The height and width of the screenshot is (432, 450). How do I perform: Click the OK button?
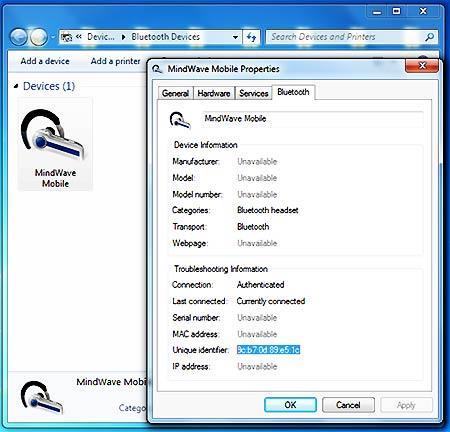pos(290,405)
